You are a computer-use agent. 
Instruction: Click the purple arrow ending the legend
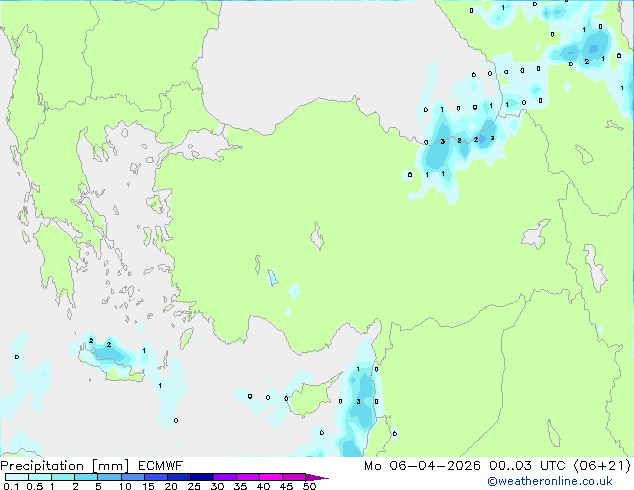tap(317, 477)
